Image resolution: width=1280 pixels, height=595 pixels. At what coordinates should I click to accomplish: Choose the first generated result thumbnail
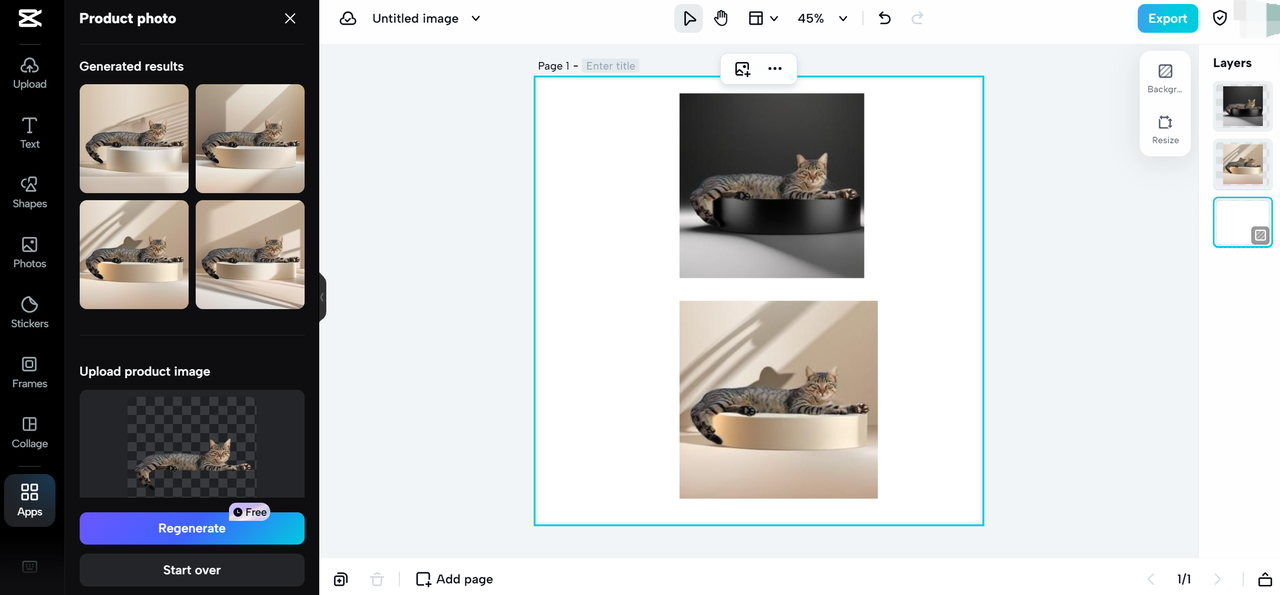coord(134,139)
